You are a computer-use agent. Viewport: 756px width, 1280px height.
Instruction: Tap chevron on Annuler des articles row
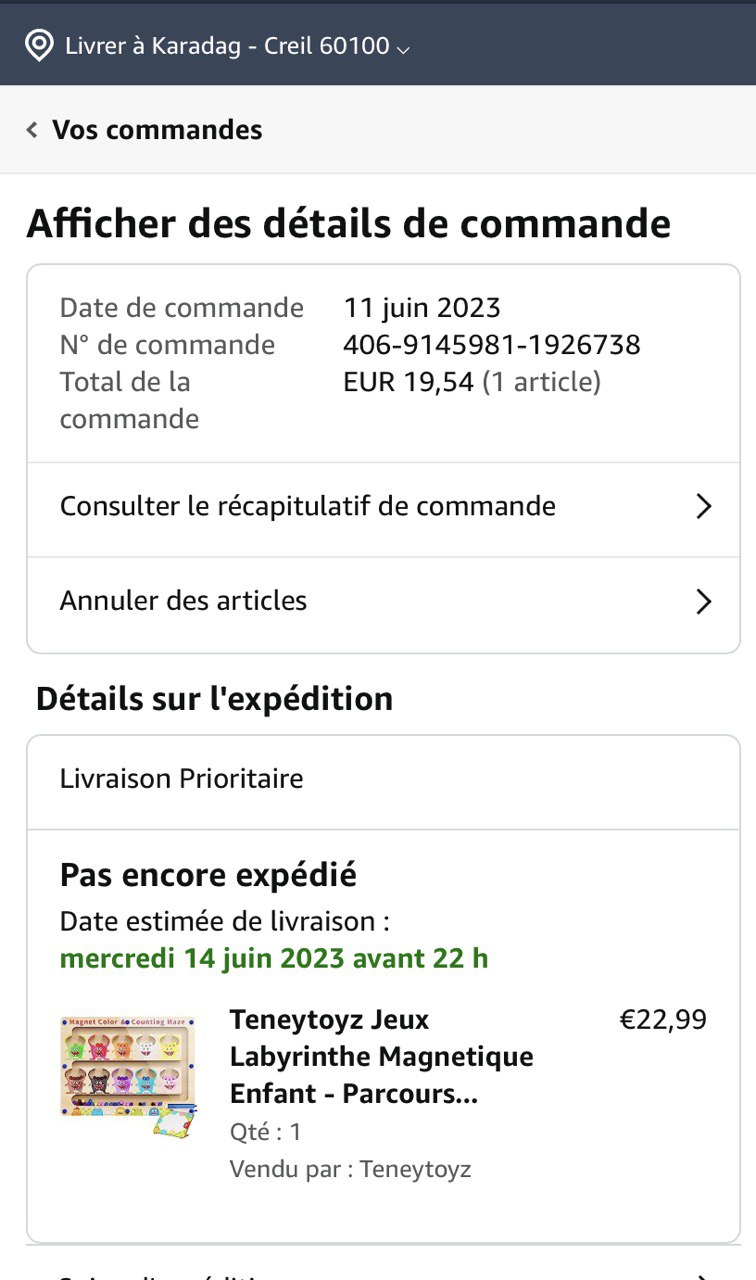(704, 602)
